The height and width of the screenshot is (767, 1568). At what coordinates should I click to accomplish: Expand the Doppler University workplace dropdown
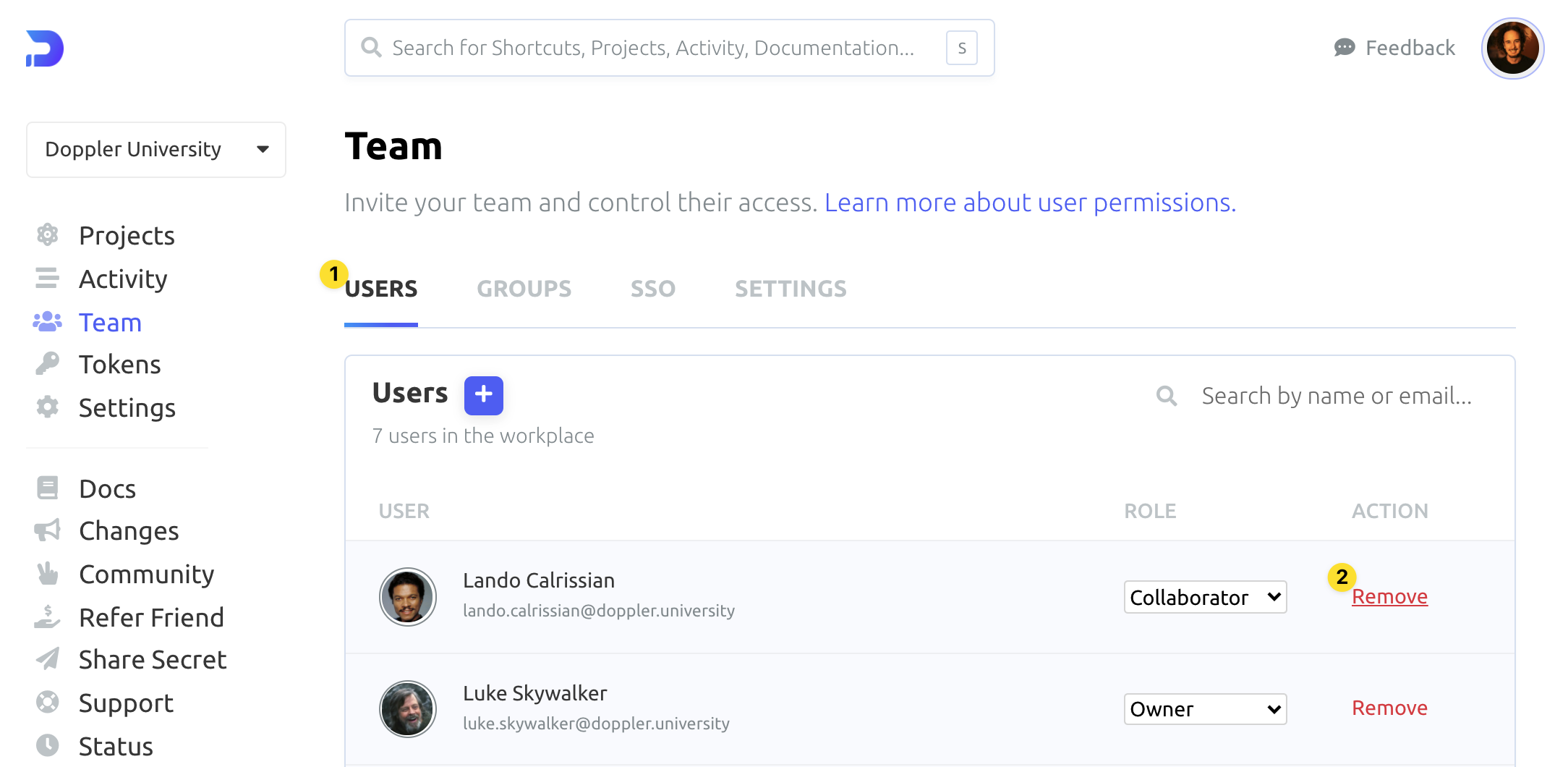[156, 149]
